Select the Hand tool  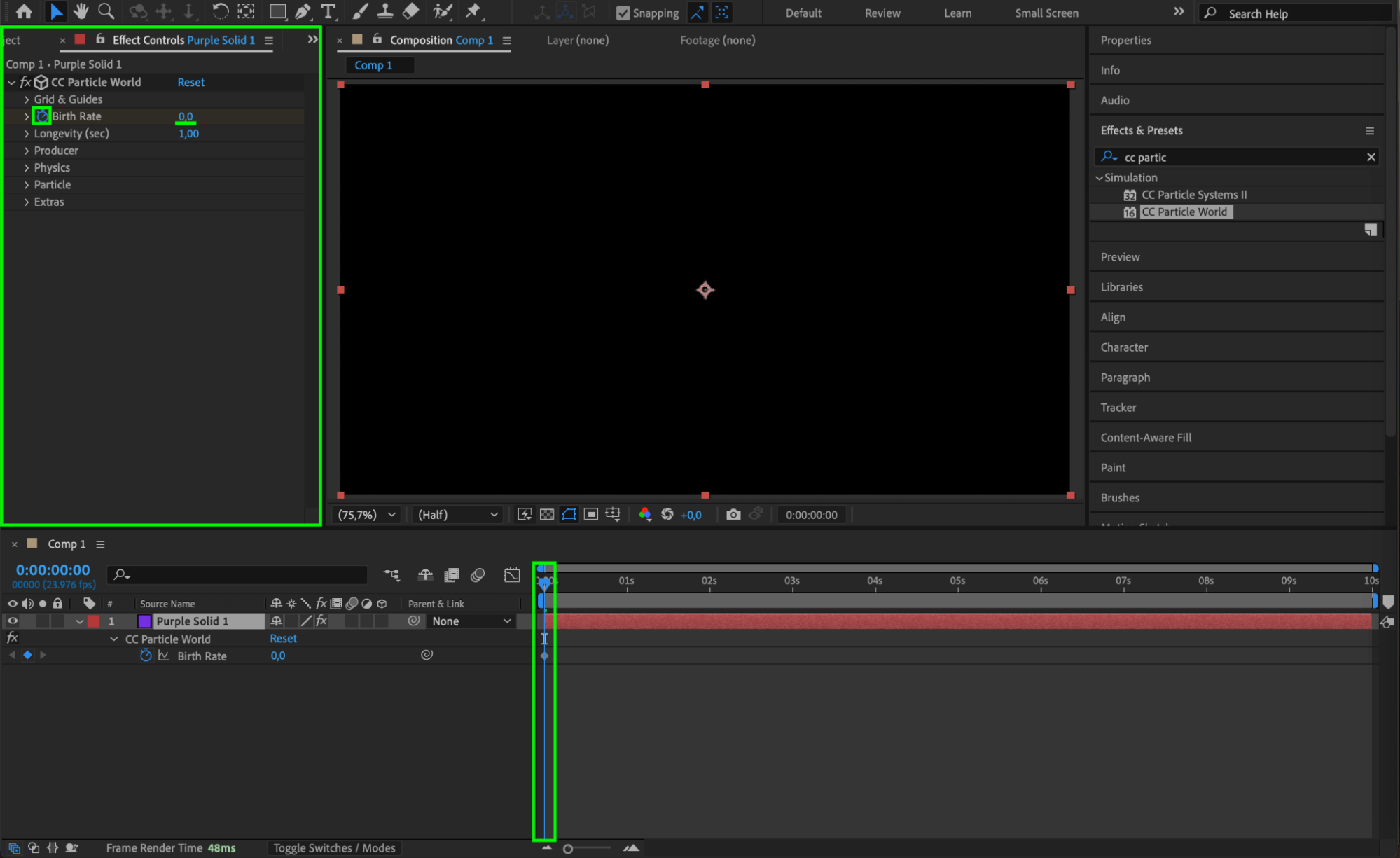pos(81,11)
